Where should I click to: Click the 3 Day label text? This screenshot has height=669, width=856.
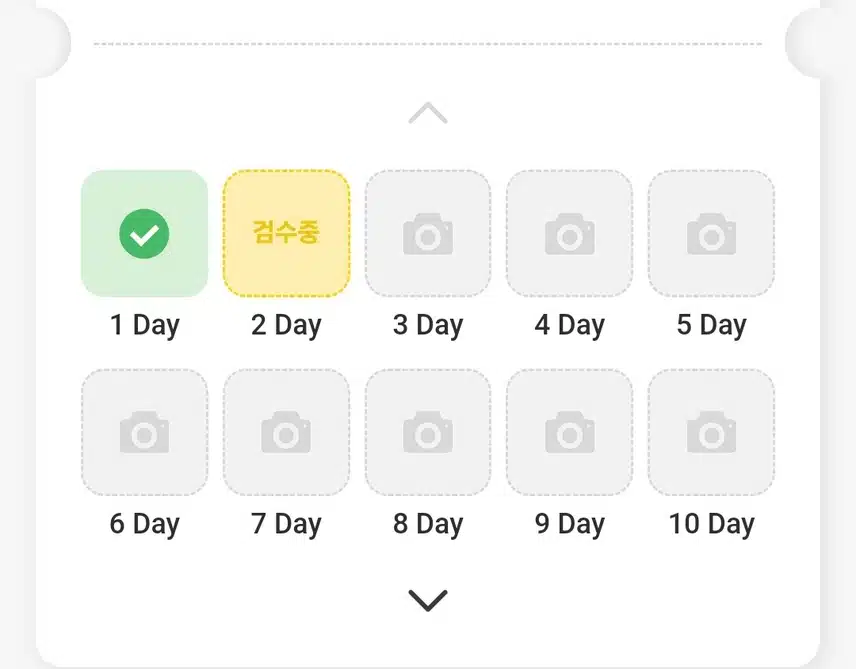(x=428, y=325)
